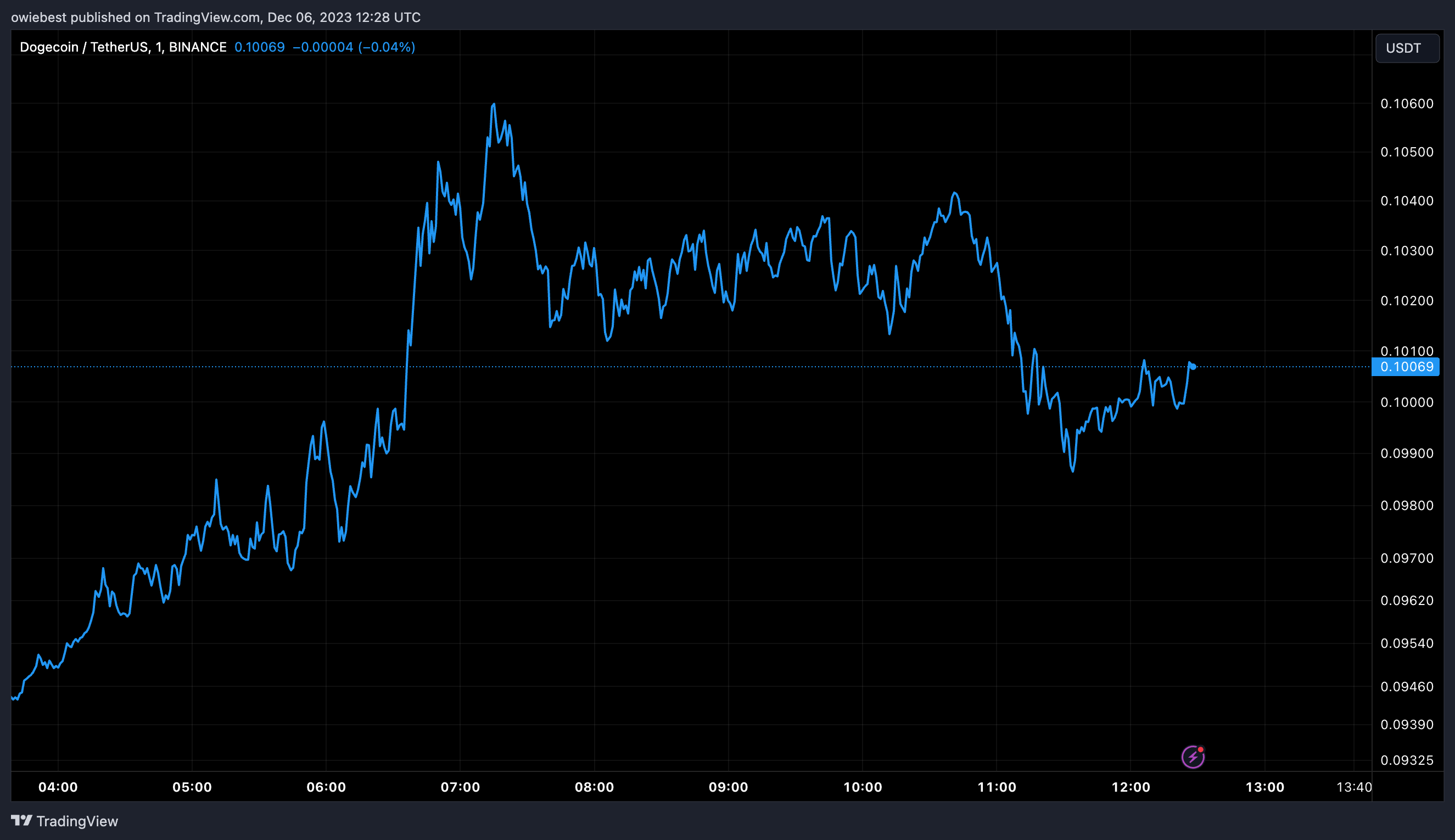The image size is (1455, 840).
Task: Click the 10:00 time axis label
Action: pos(863,787)
